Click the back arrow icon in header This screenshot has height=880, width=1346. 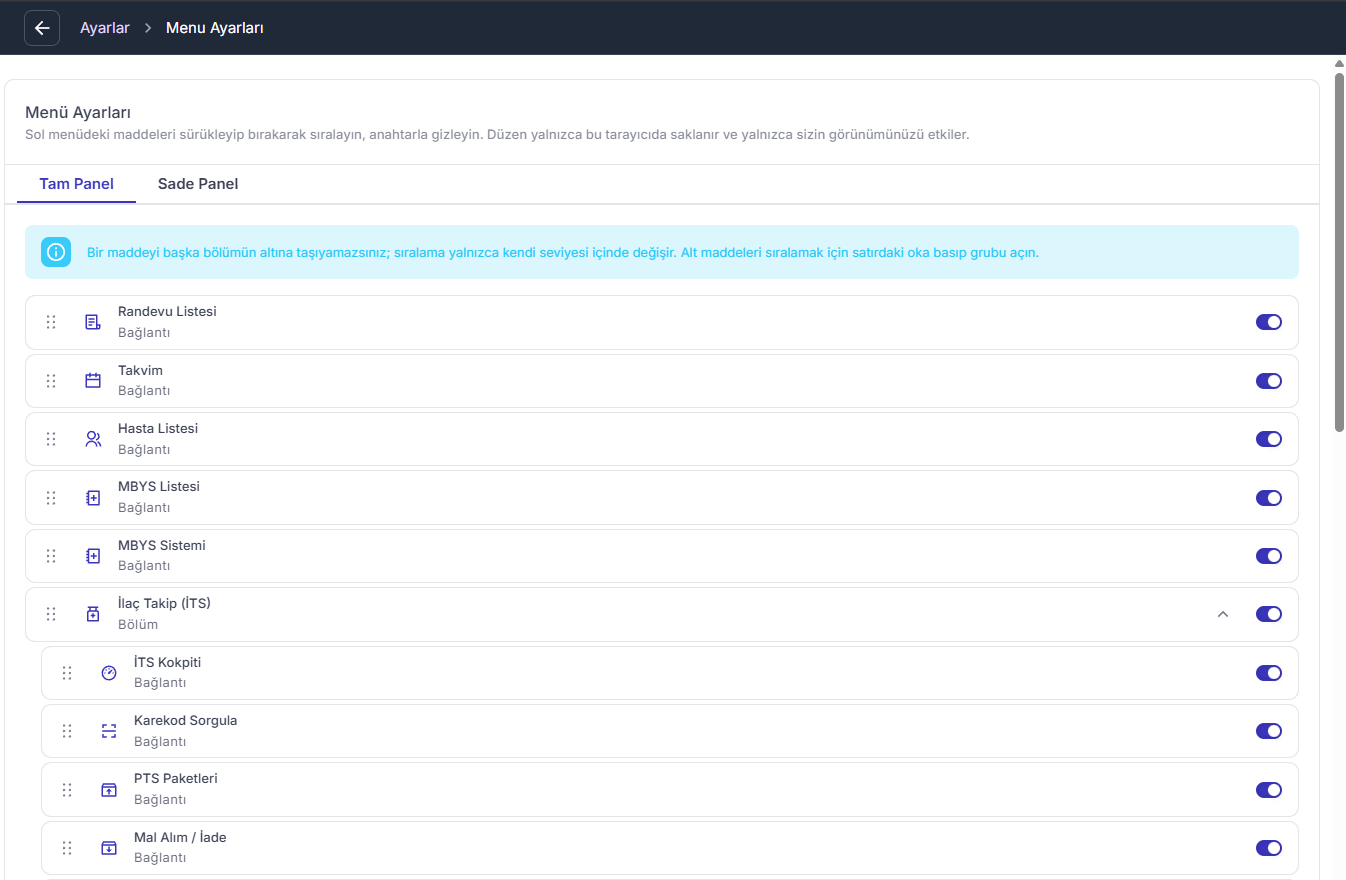pyautogui.click(x=42, y=28)
